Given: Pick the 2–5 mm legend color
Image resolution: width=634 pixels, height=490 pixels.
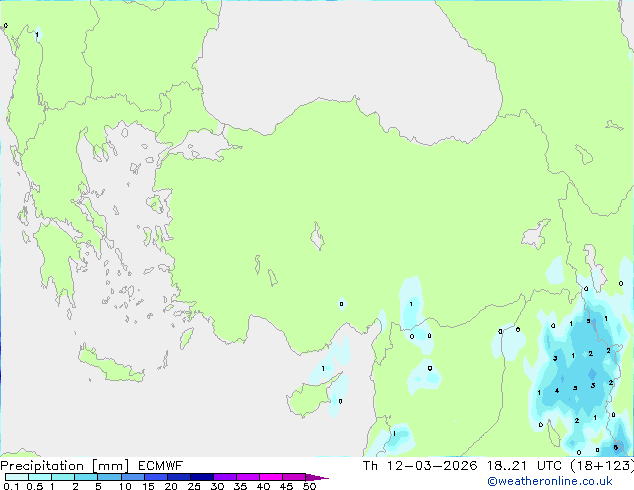Looking at the screenshot, I should click(x=86, y=477).
